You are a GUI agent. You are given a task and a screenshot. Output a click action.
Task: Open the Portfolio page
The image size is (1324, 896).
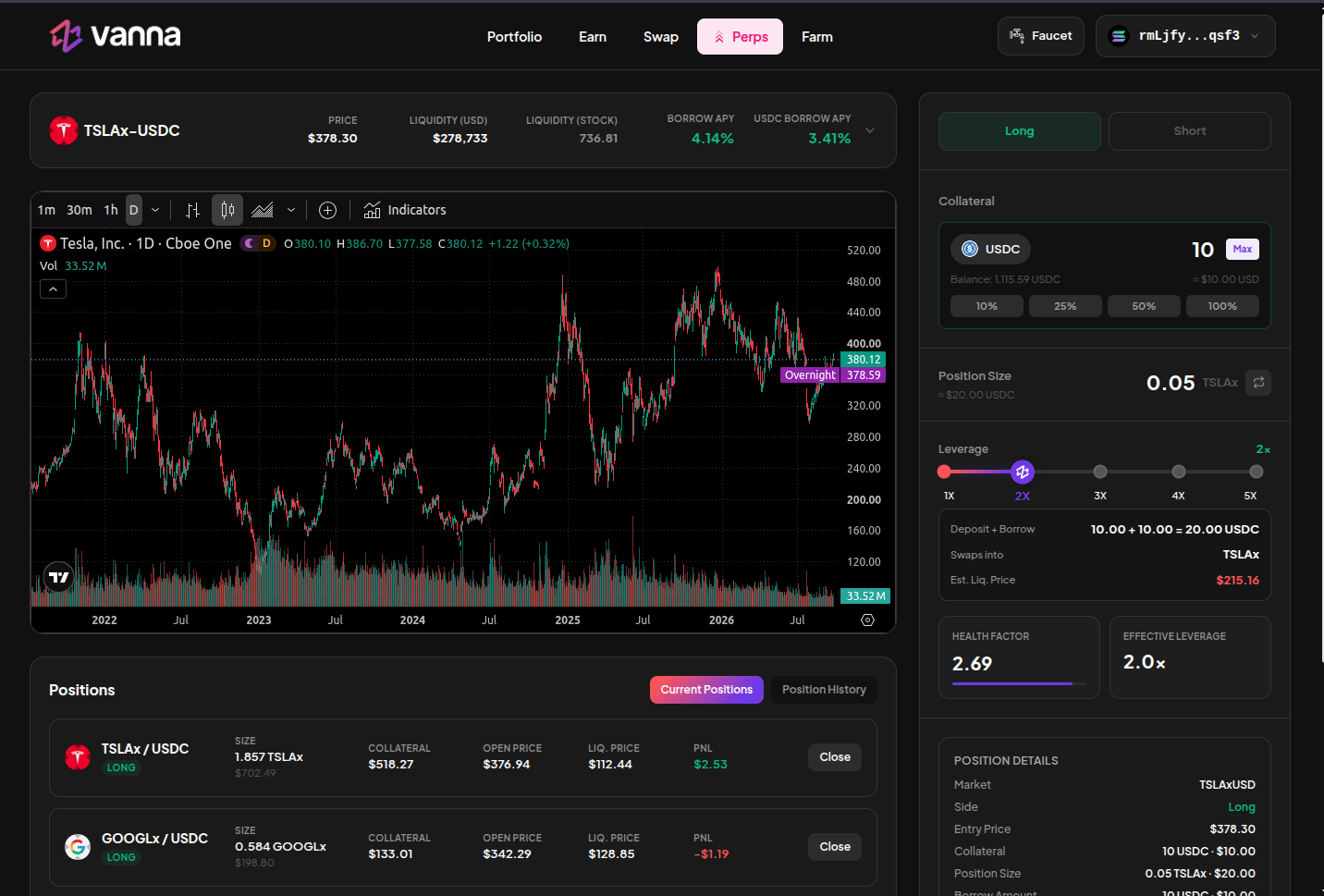pyautogui.click(x=514, y=37)
